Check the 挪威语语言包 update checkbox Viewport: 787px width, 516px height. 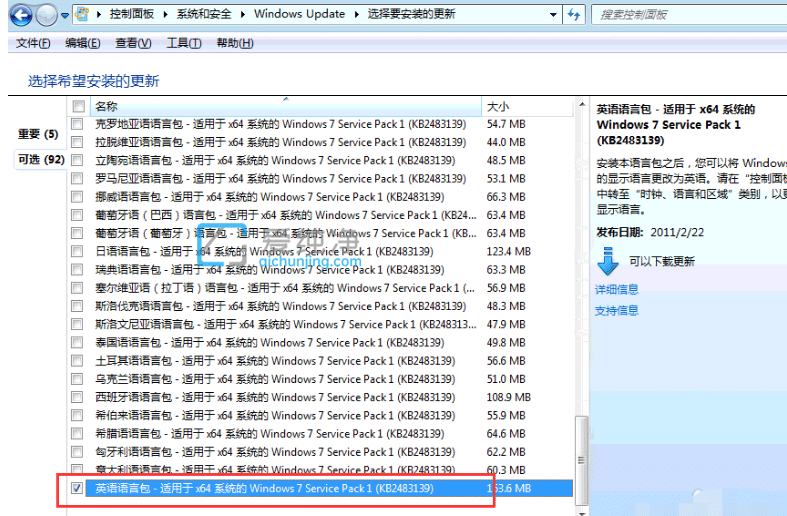click(77, 197)
